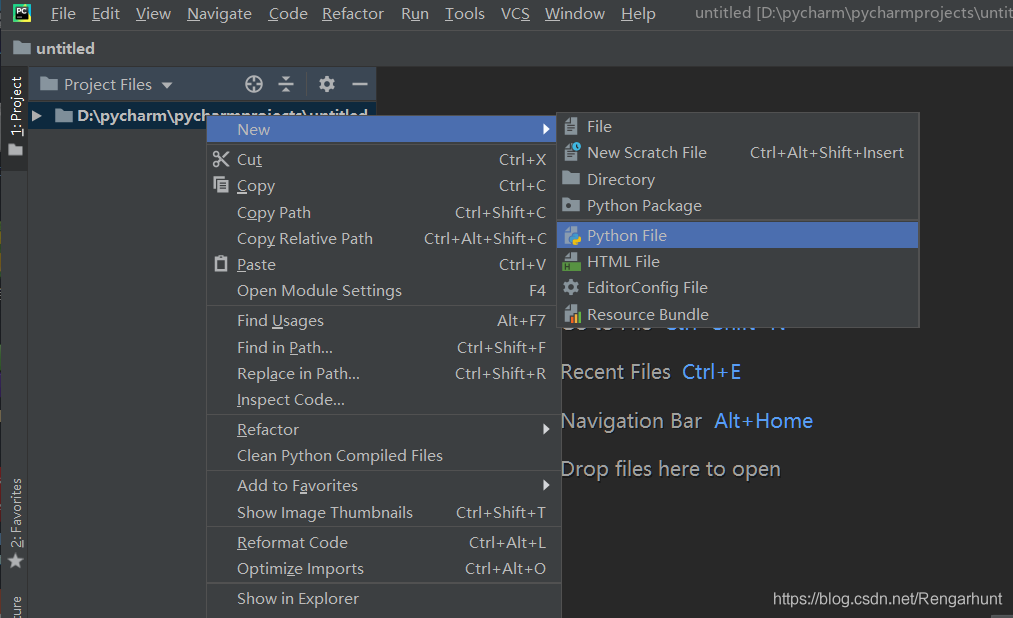This screenshot has width=1013, height=618.
Task: Click the untitled breadcrumb in navigation bar
Action: click(64, 48)
